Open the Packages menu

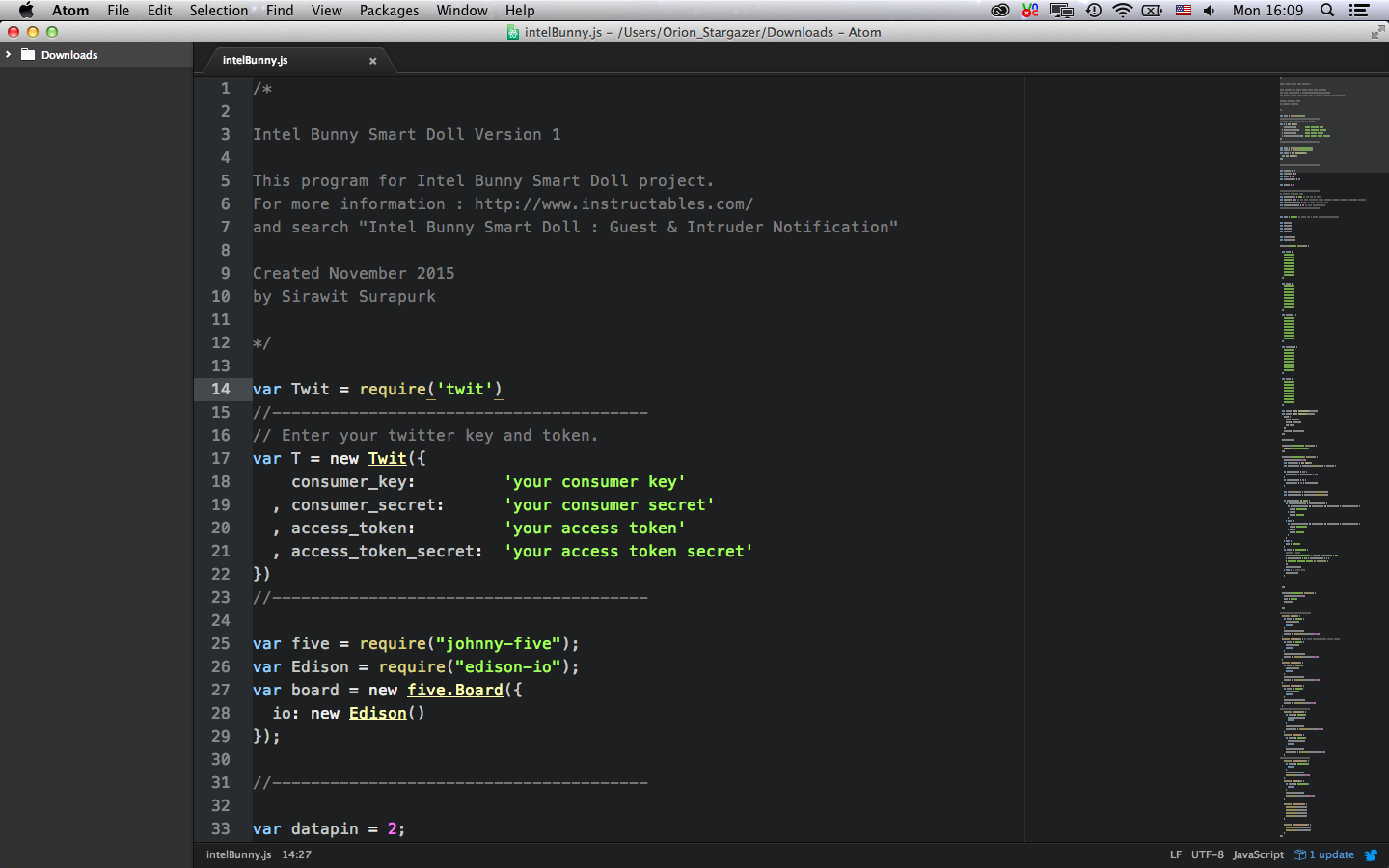(x=390, y=11)
